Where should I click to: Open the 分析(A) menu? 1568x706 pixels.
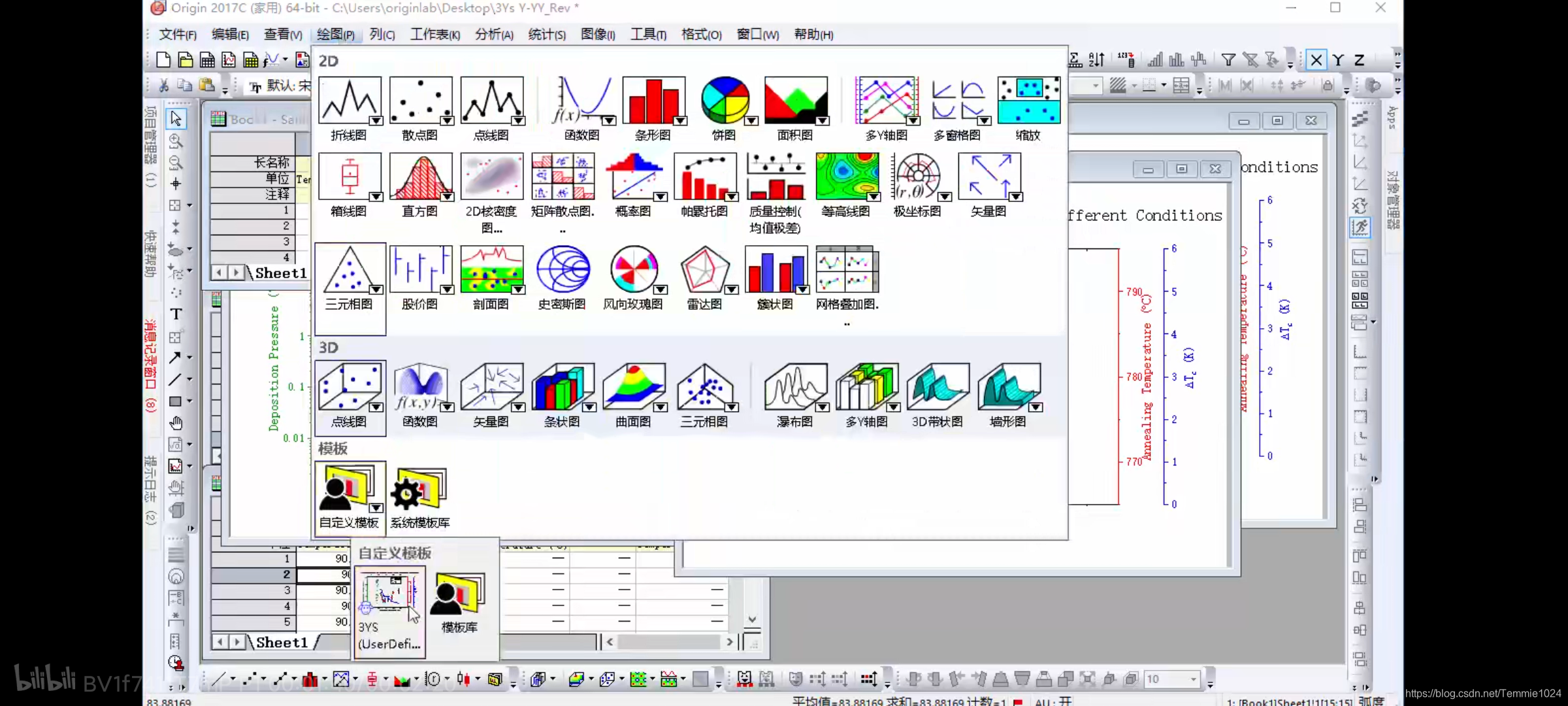click(494, 35)
